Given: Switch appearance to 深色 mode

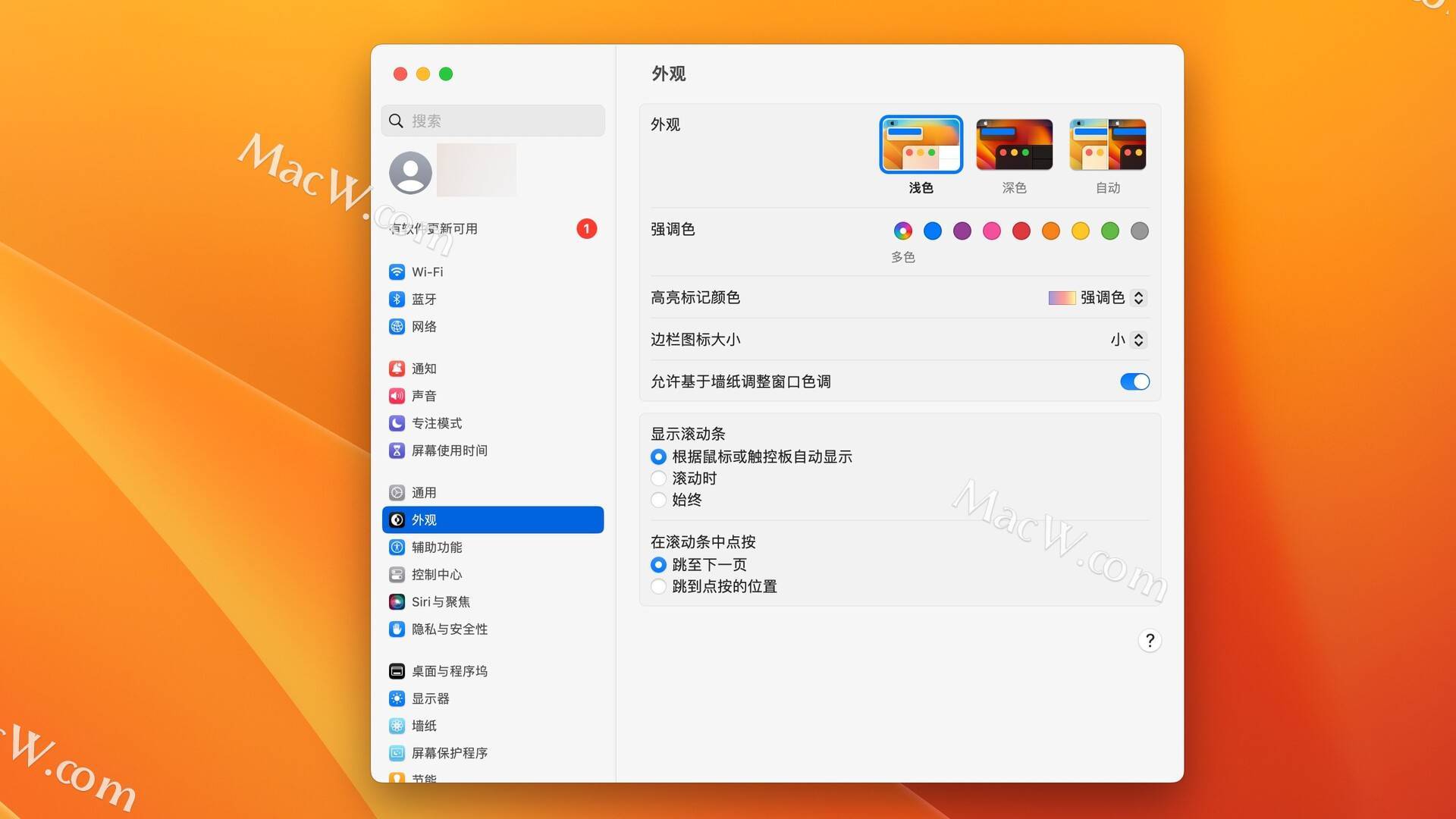Looking at the screenshot, I should tap(1014, 144).
